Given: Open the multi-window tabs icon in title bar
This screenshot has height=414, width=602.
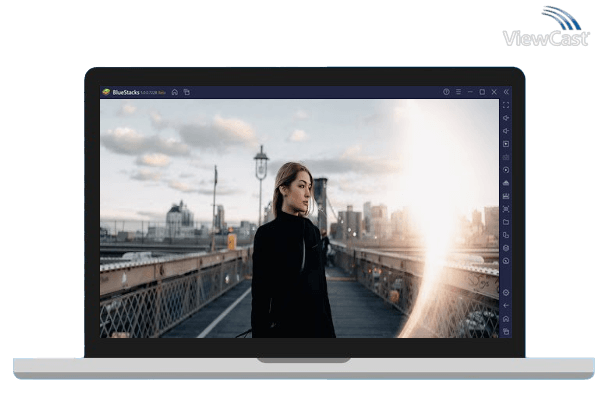Looking at the screenshot, I should click(187, 92).
